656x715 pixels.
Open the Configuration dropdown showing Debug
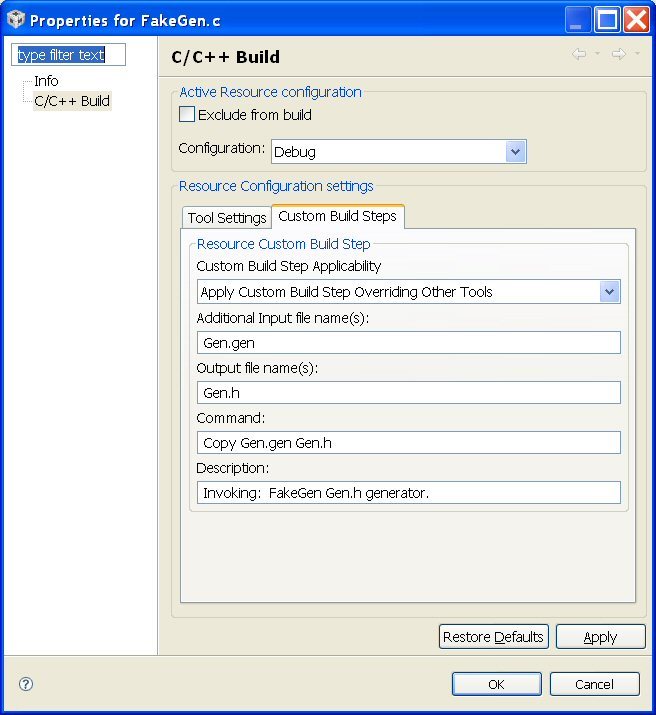[515, 152]
